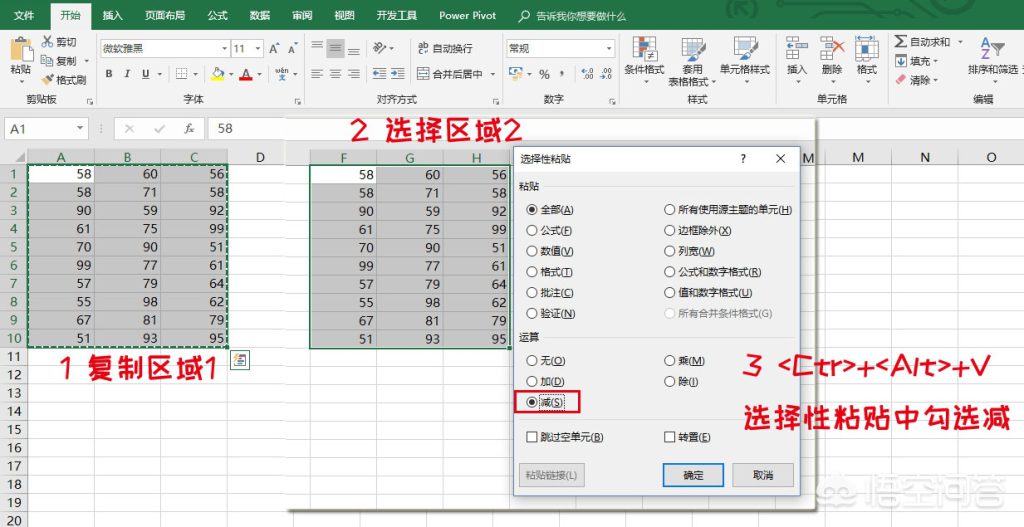Click paste options icon below copied range
This screenshot has width=1024, height=527.
click(240, 359)
